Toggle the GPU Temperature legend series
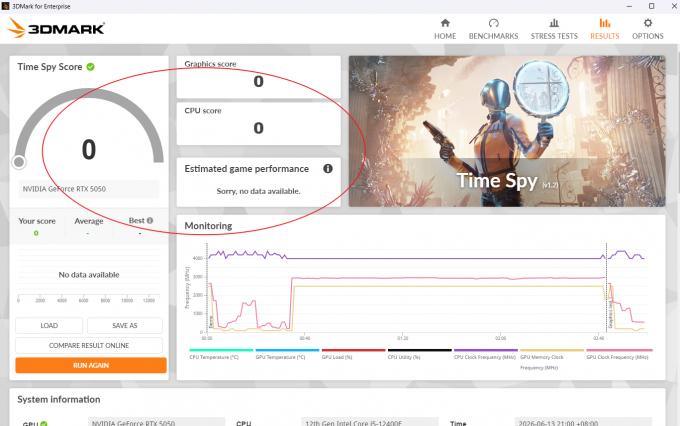The width and height of the screenshot is (680, 426). pos(287,354)
